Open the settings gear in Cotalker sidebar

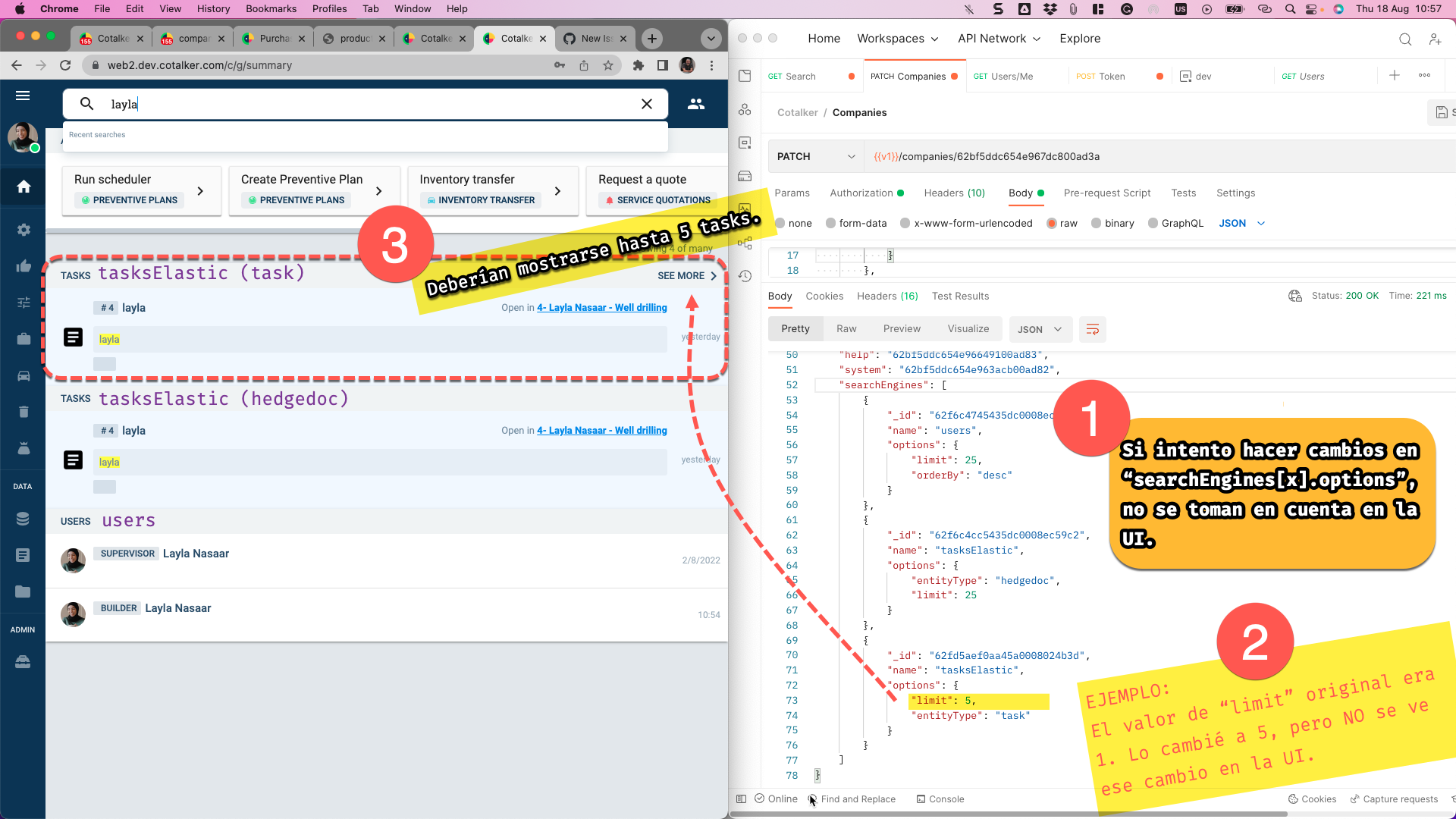point(24,230)
